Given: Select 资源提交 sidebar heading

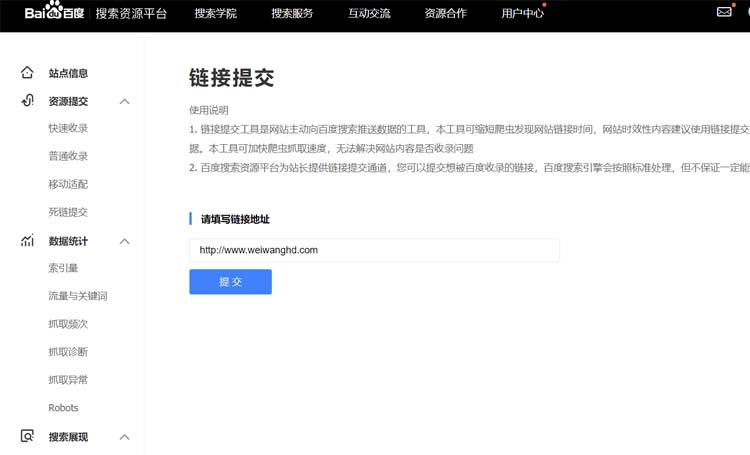Looking at the screenshot, I should point(68,101).
